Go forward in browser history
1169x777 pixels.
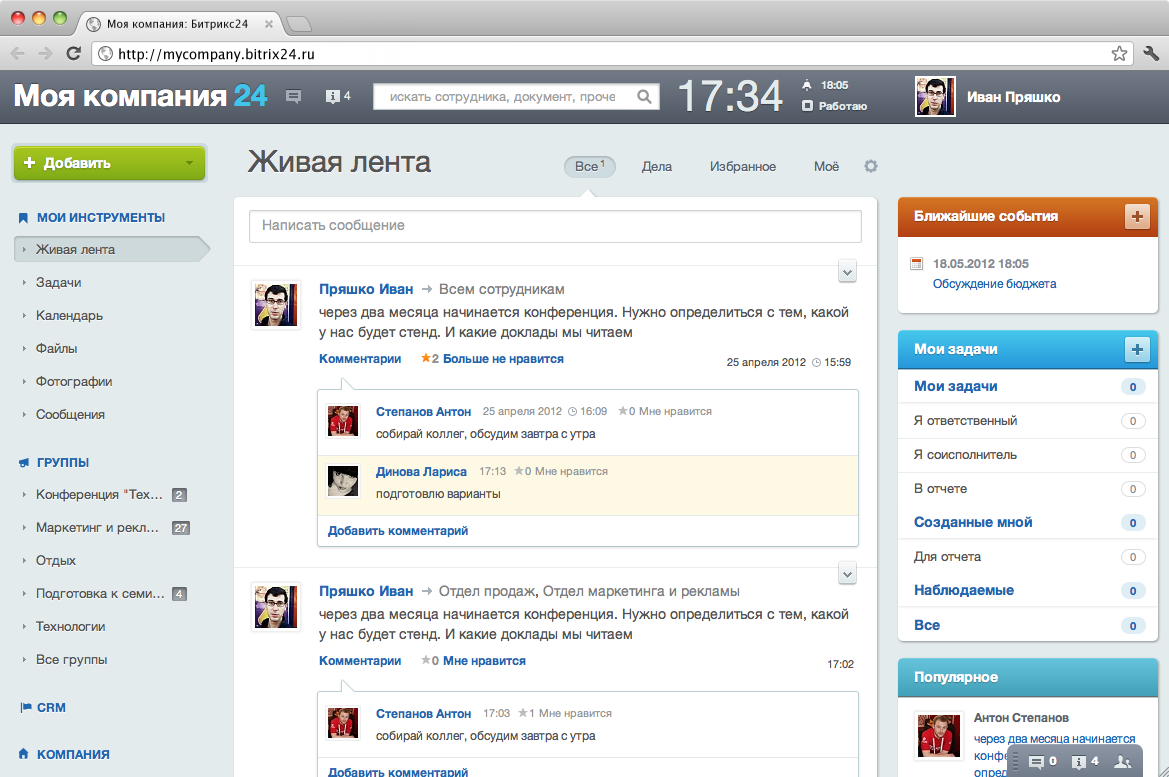coord(45,54)
